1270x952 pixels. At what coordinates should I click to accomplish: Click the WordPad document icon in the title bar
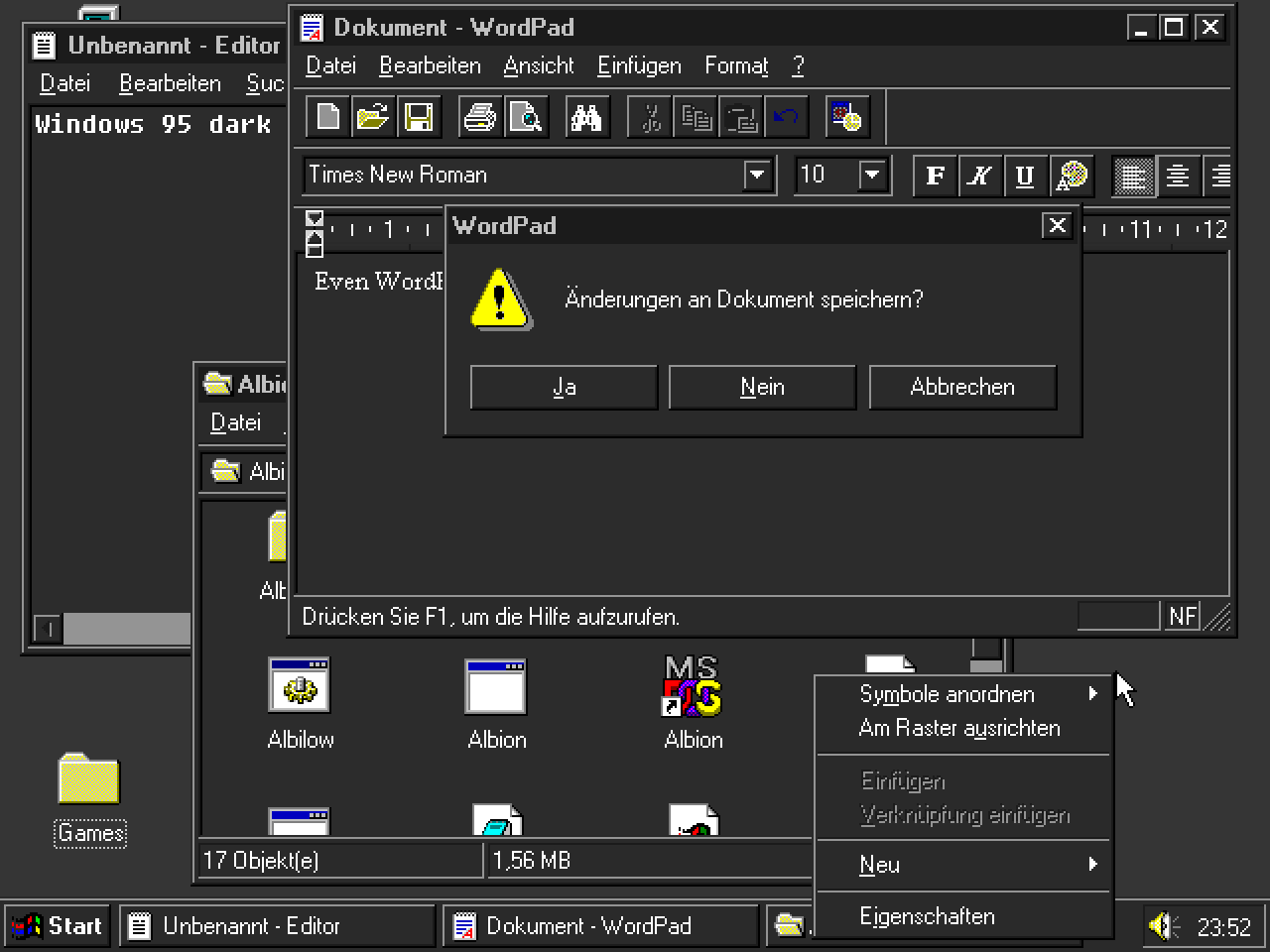coord(313,27)
